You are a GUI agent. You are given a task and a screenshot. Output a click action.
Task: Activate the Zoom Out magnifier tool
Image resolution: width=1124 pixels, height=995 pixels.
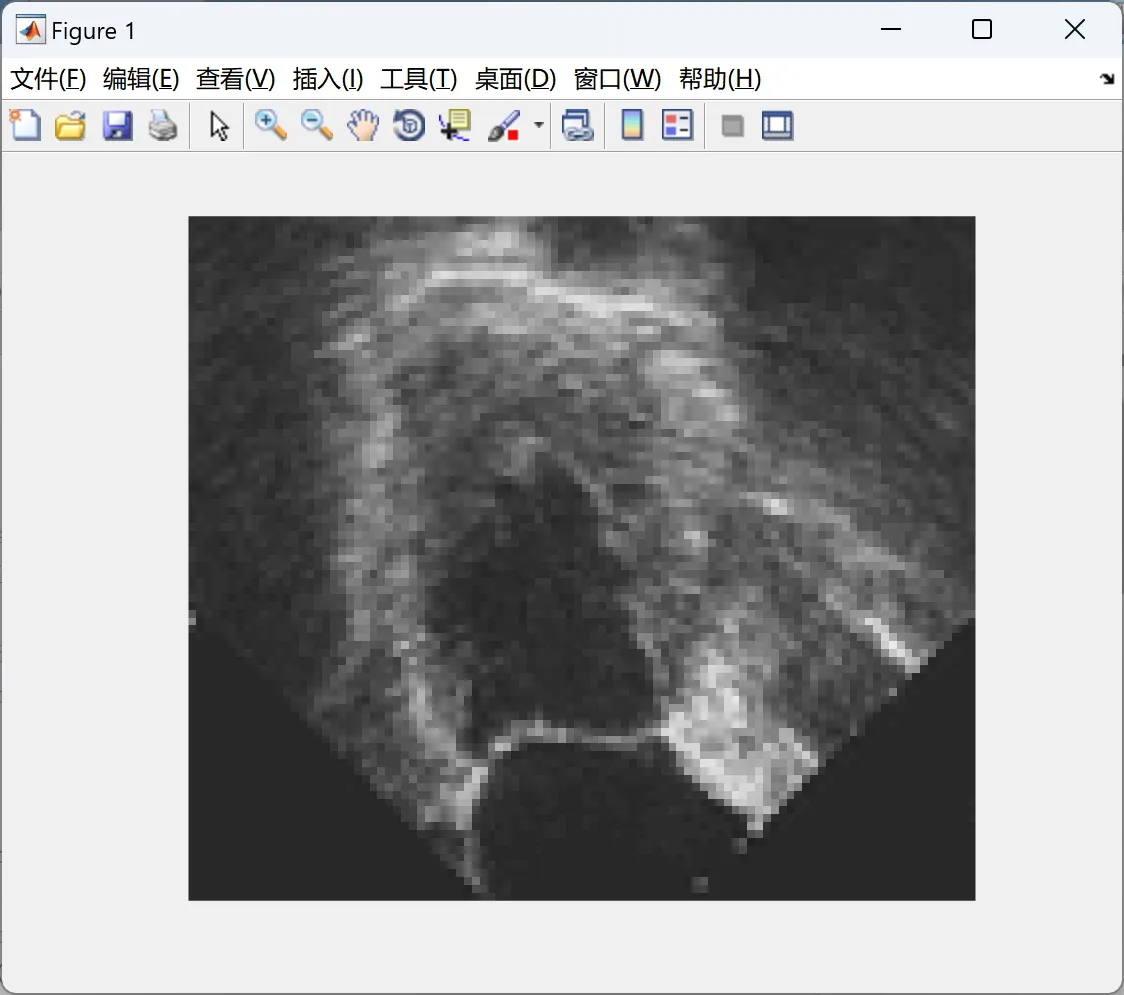316,125
